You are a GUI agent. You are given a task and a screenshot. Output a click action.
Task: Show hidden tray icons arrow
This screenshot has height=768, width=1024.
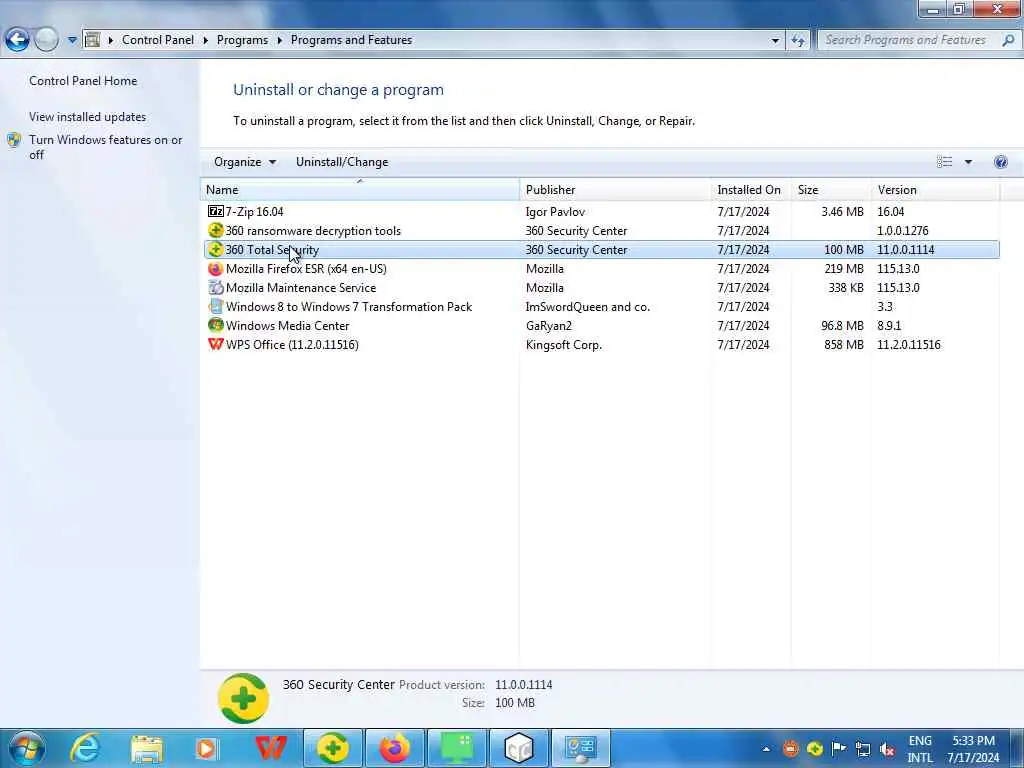click(x=766, y=749)
